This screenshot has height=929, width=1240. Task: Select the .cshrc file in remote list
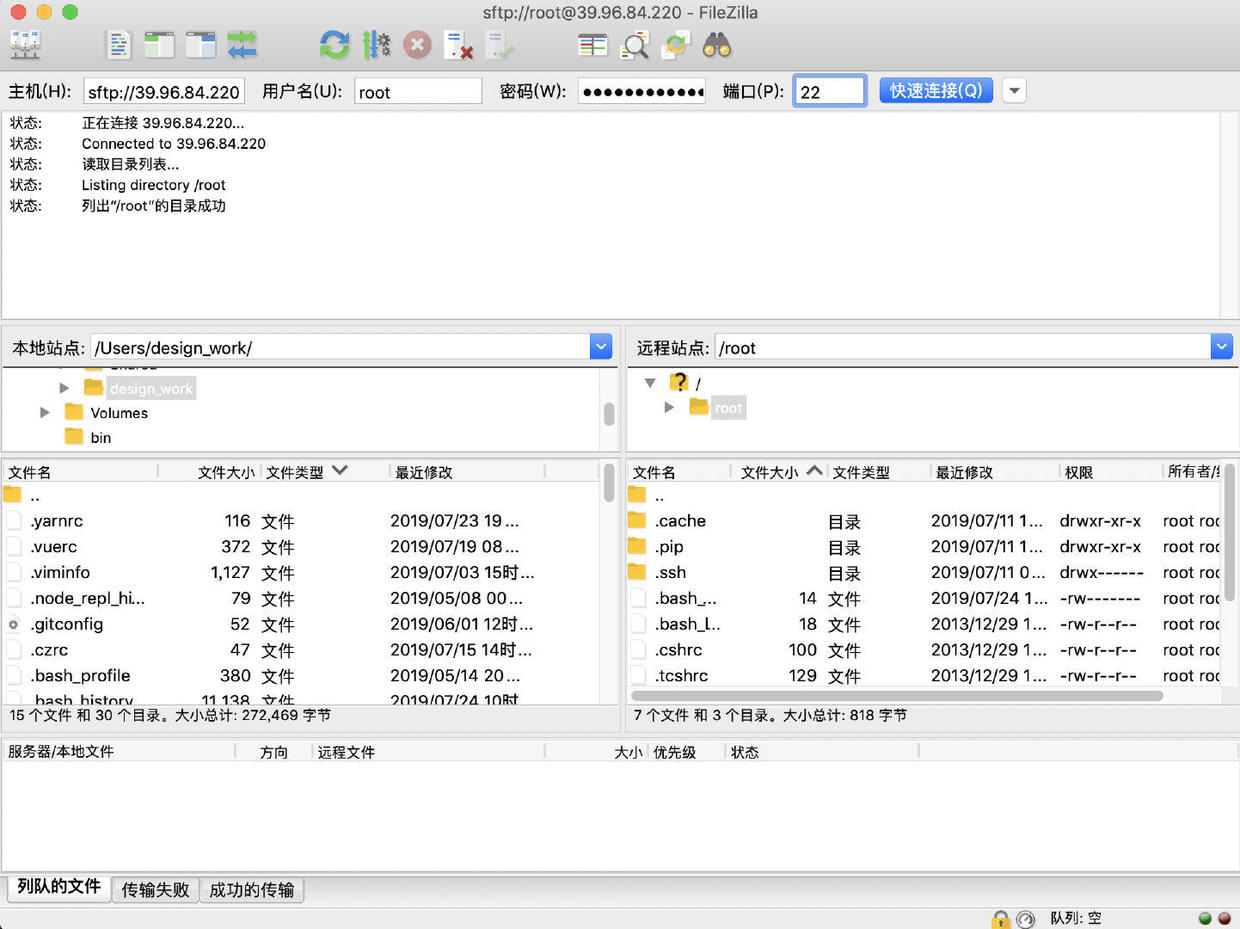(924, 650)
